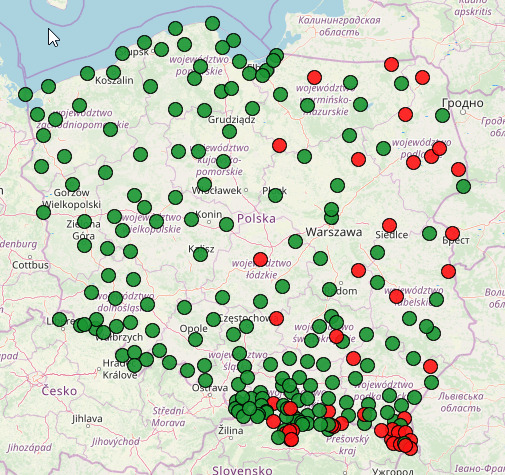Select green marker just below Opole label
The width and height of the screenshot is (505, 475).
[x=195, y=340]
